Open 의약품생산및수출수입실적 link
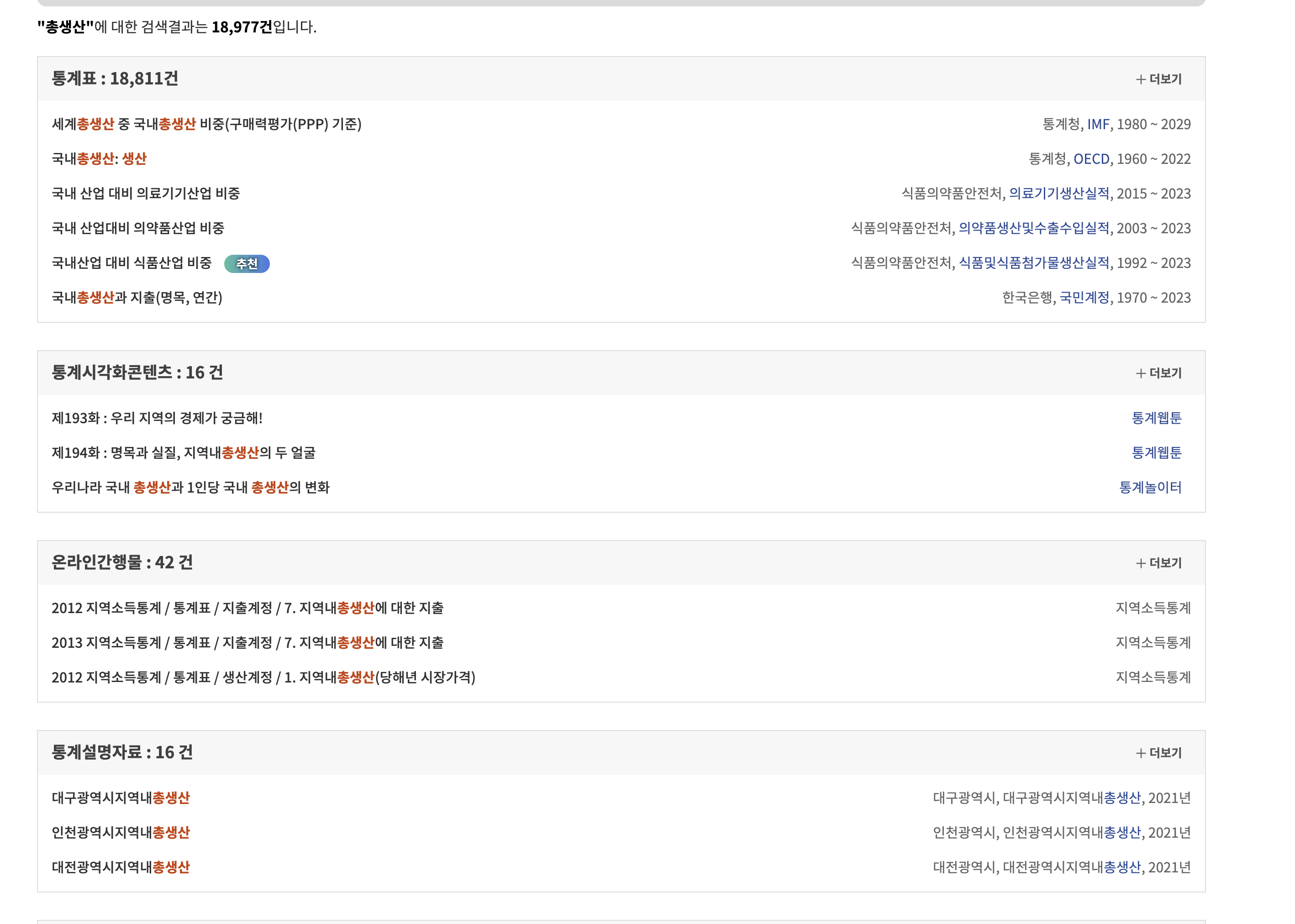 pyautogui.click(x=1033, y=228)
